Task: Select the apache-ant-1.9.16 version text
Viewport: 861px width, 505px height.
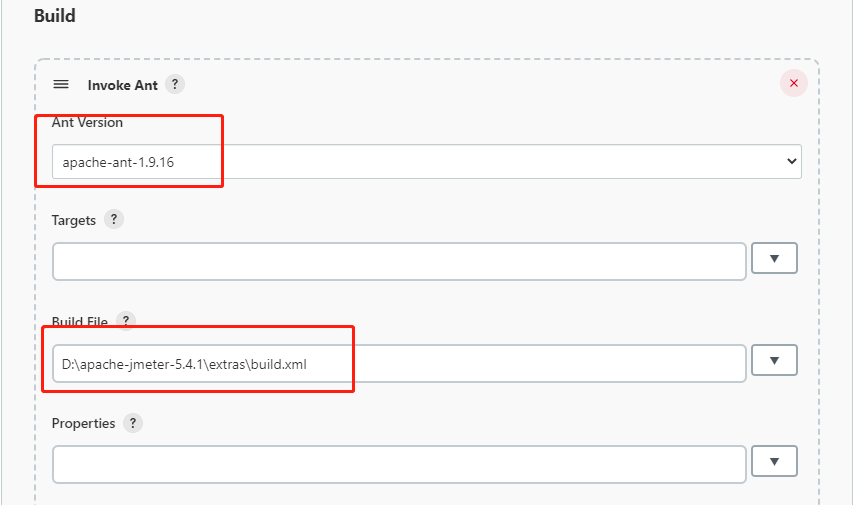Action: [x=118, y=161]
